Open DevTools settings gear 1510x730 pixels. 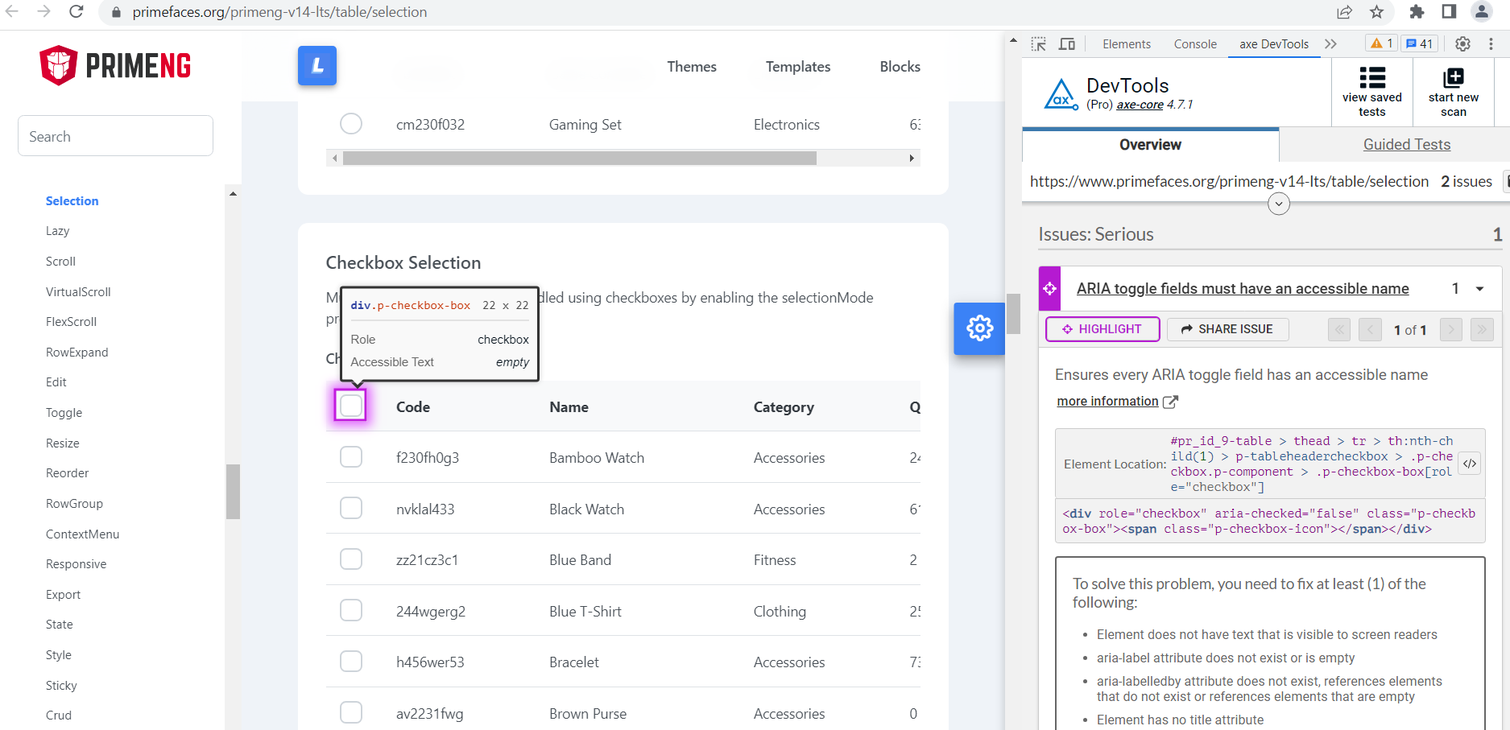1462,44
